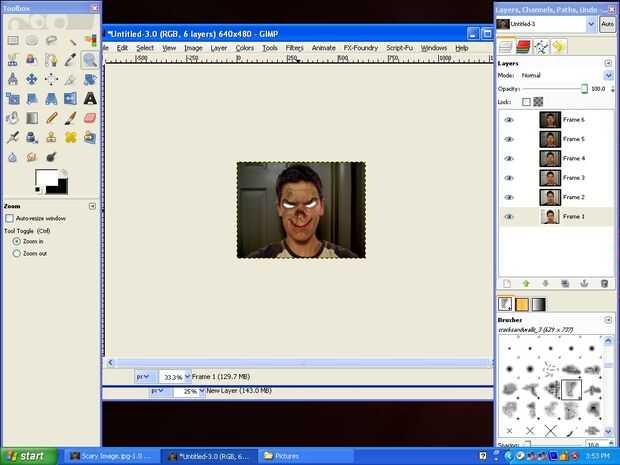The height and width of the screenshot is (465, 620).
Task: Select the Perspective tool
Action: (x=51, y=98)
